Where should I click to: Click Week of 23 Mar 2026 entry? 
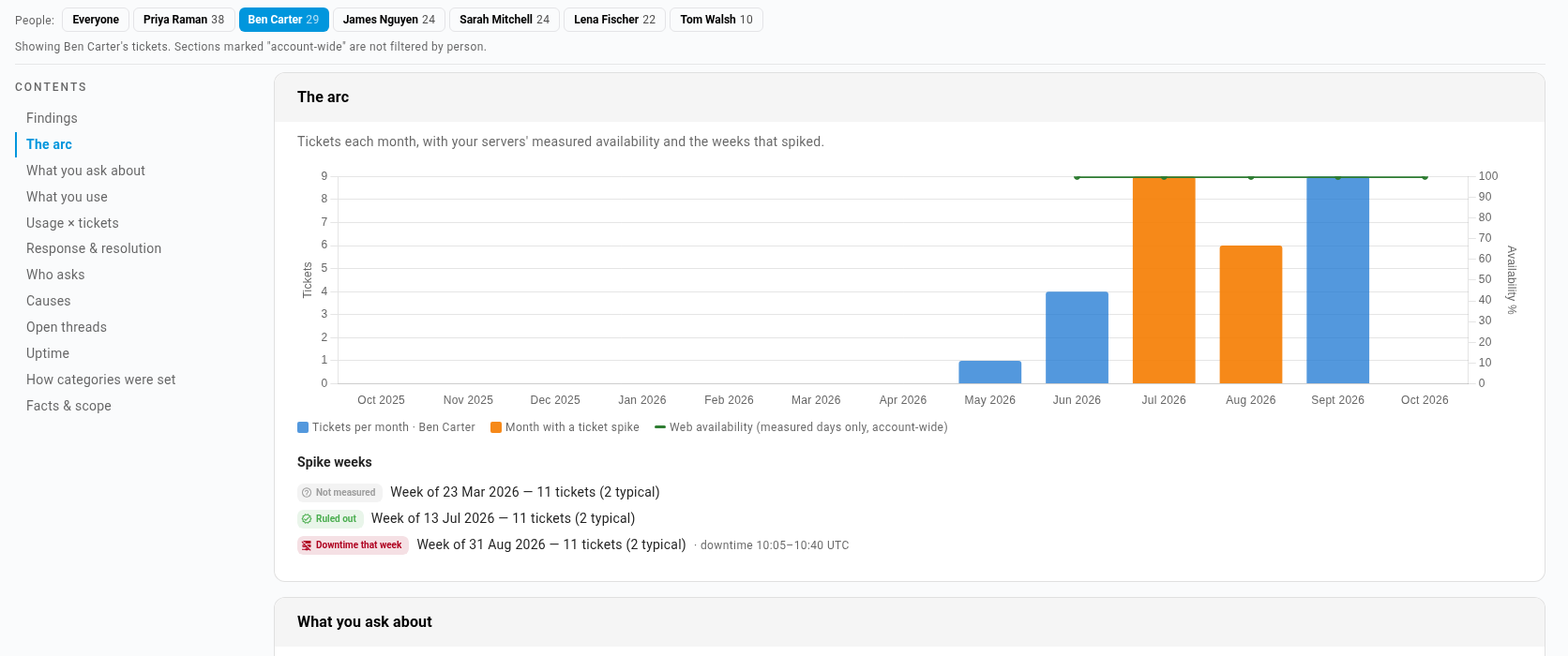(525, 493)
